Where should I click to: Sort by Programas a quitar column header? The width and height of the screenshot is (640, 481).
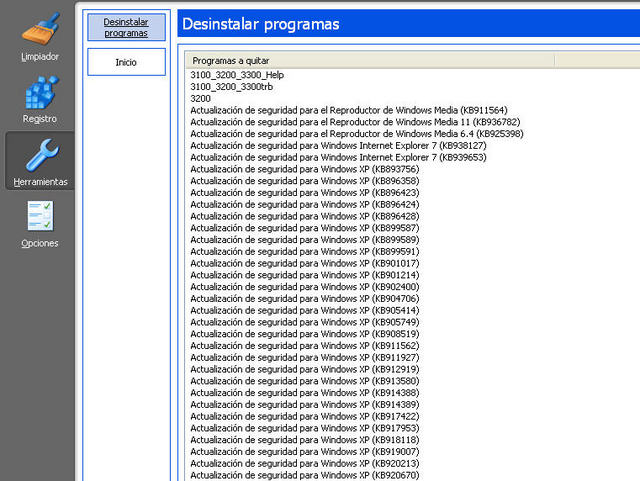(x=370, y=60)
